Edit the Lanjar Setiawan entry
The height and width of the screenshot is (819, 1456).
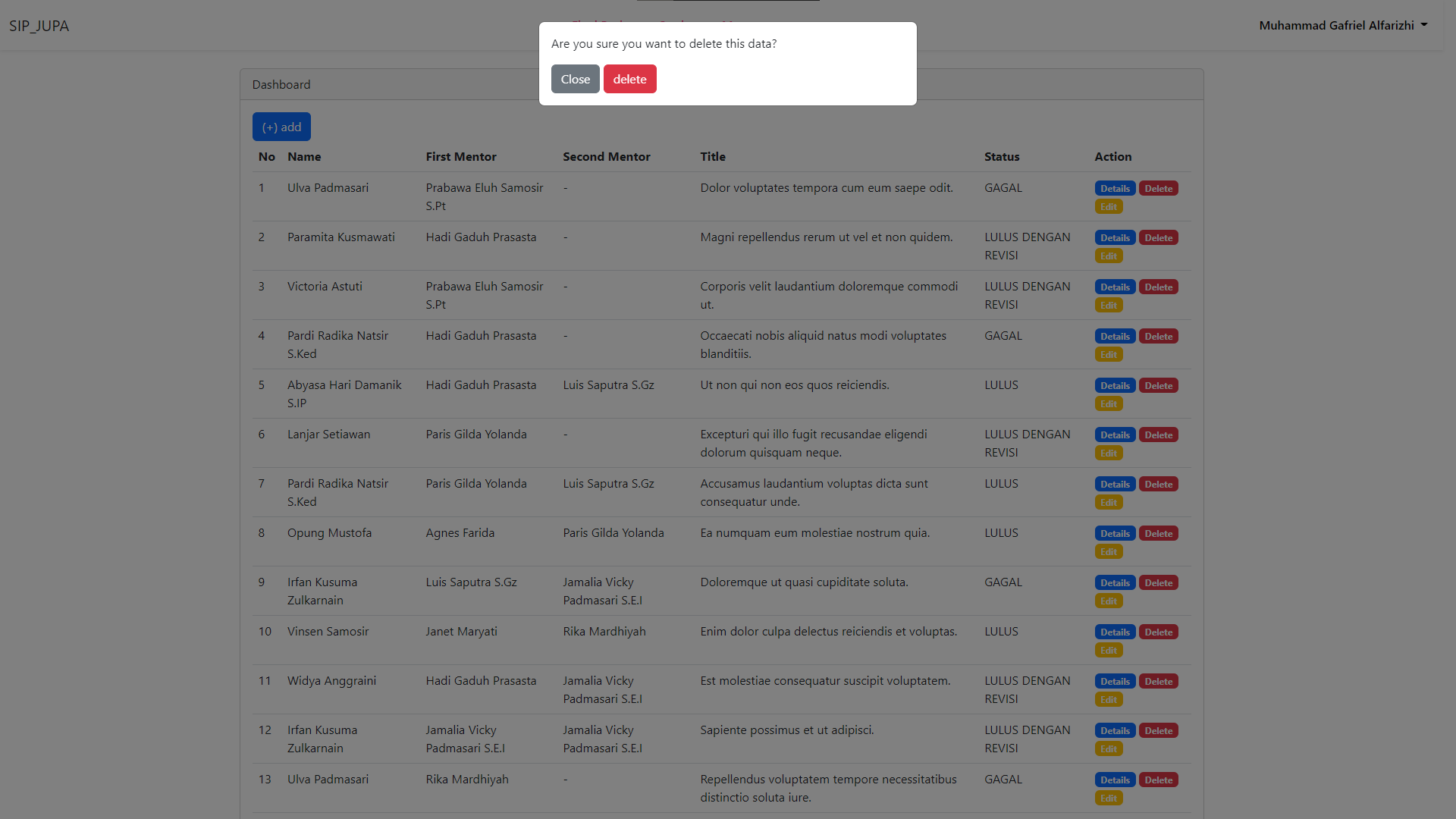1108,452
